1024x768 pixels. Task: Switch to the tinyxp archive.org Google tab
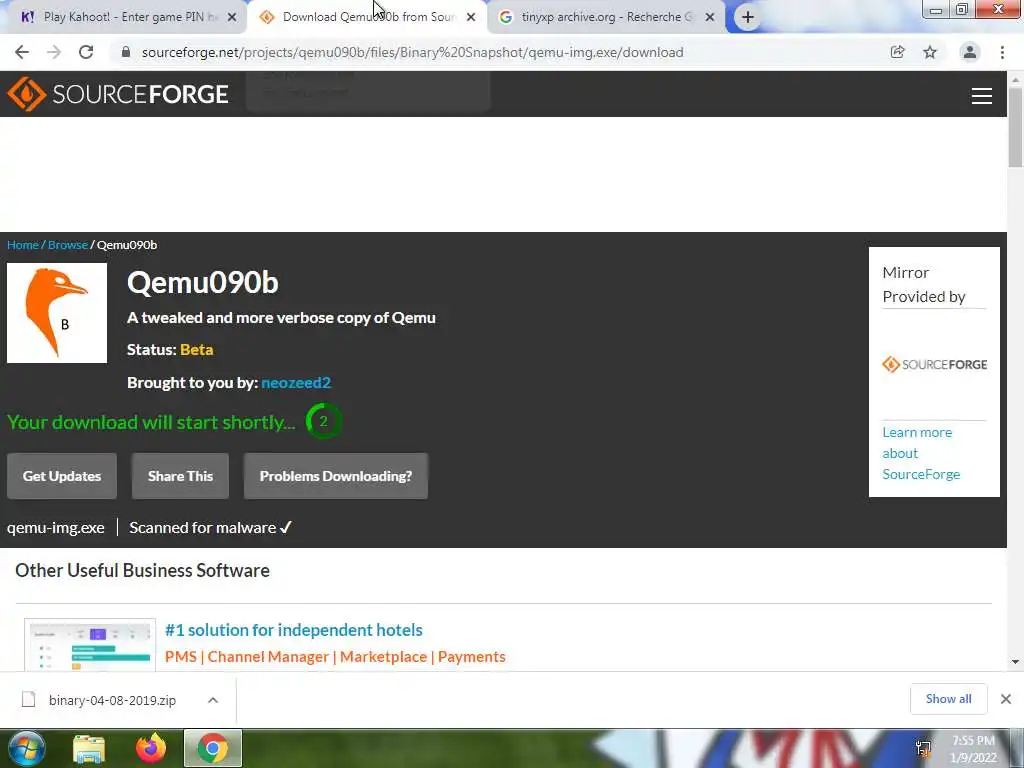click(606, 17)
